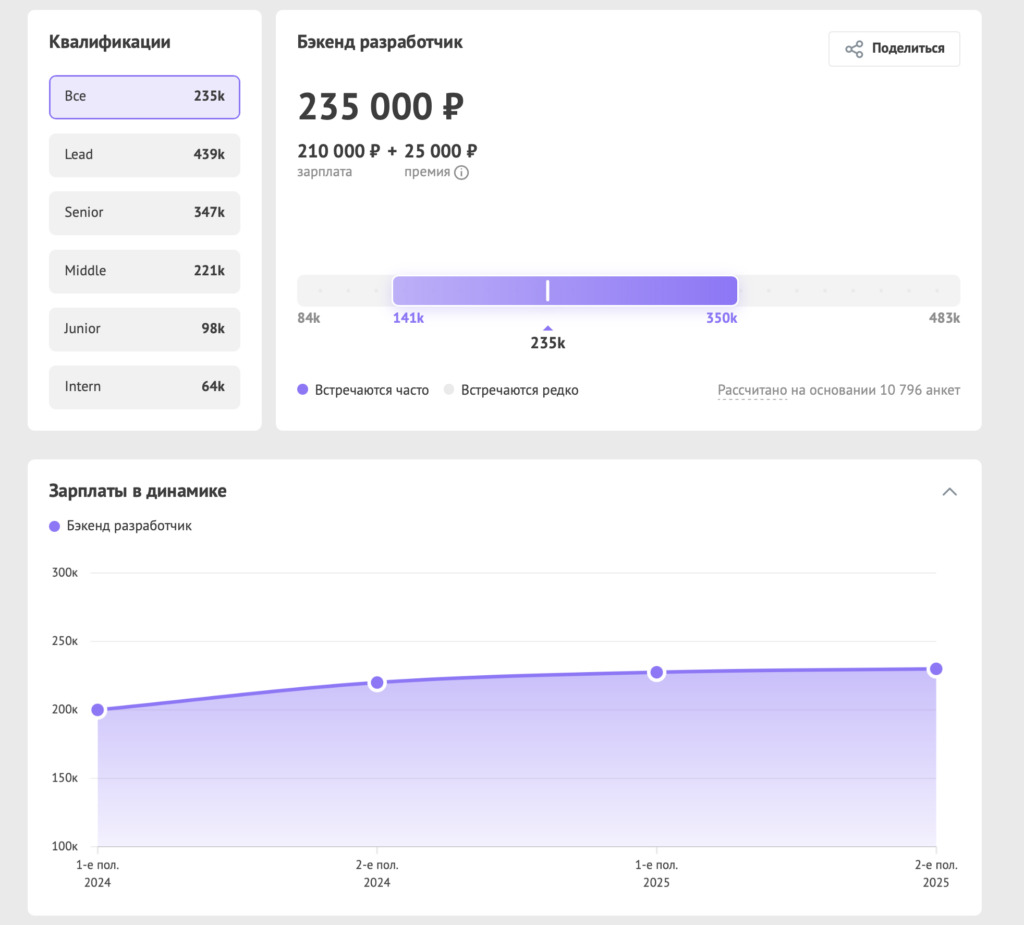Click the gray Встречаются редко legend dot

click(449, 391)
